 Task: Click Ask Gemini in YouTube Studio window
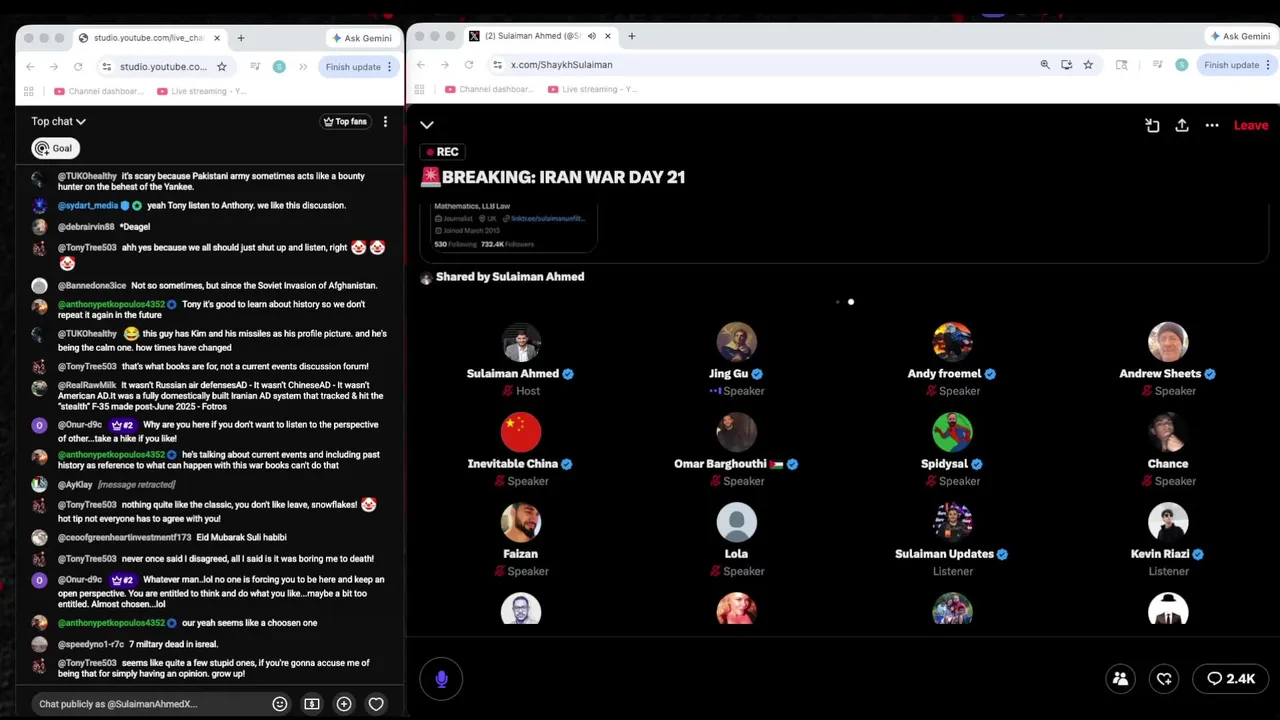click(x=361, y=38)
